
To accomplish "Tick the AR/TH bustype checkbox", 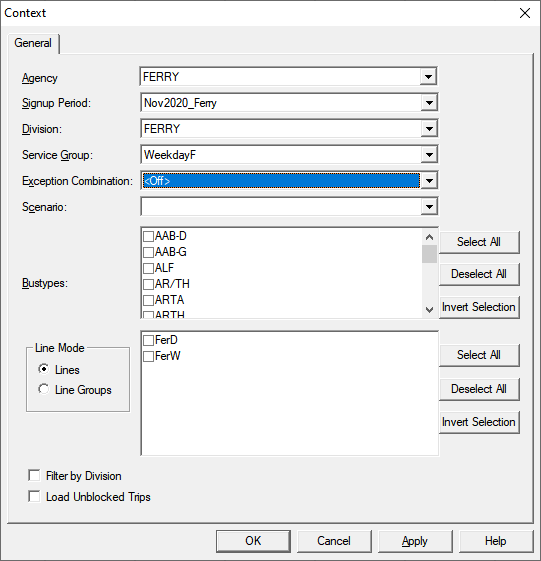I will pos(148,284).
